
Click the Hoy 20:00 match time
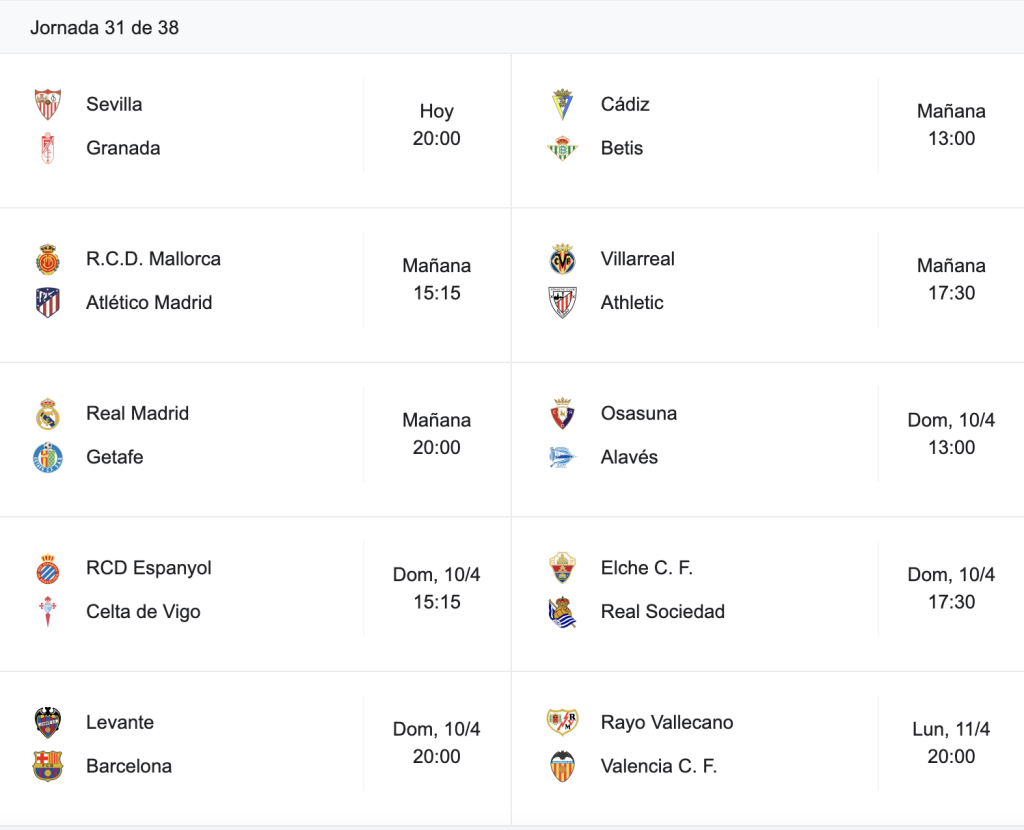(x=436, y=125)
